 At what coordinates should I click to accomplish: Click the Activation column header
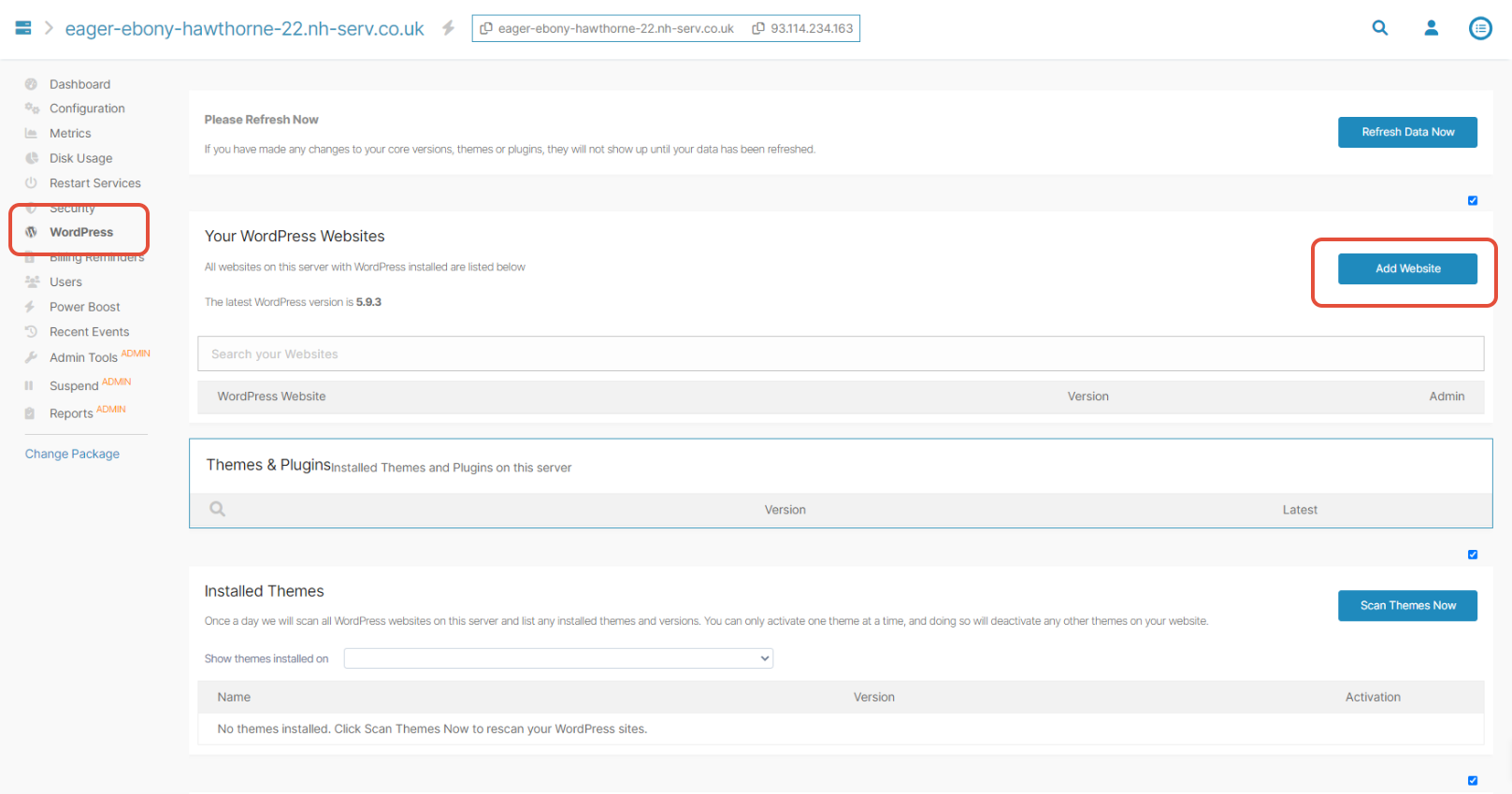tap(1373, 697)
